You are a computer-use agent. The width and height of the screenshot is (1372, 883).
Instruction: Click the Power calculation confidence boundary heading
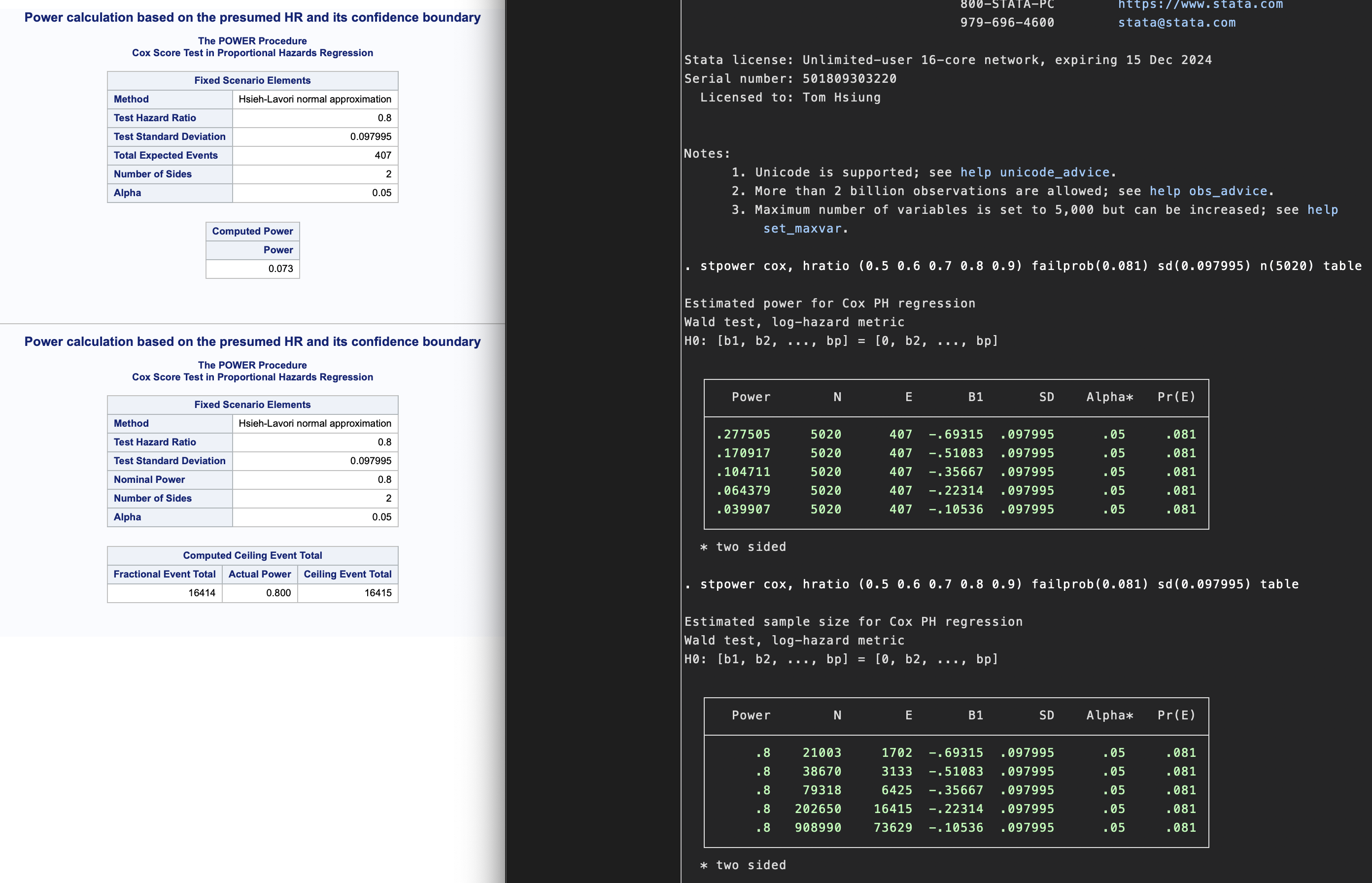click(x=252, y=17)
